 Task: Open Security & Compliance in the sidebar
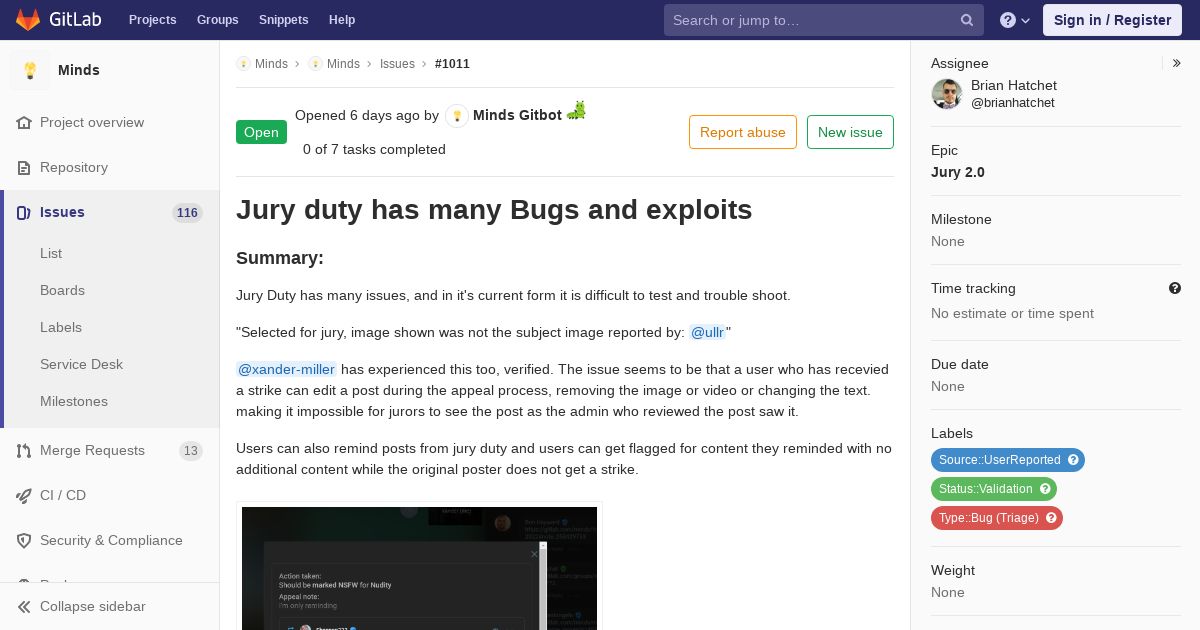pyautogui.click(x=110, y=541)
